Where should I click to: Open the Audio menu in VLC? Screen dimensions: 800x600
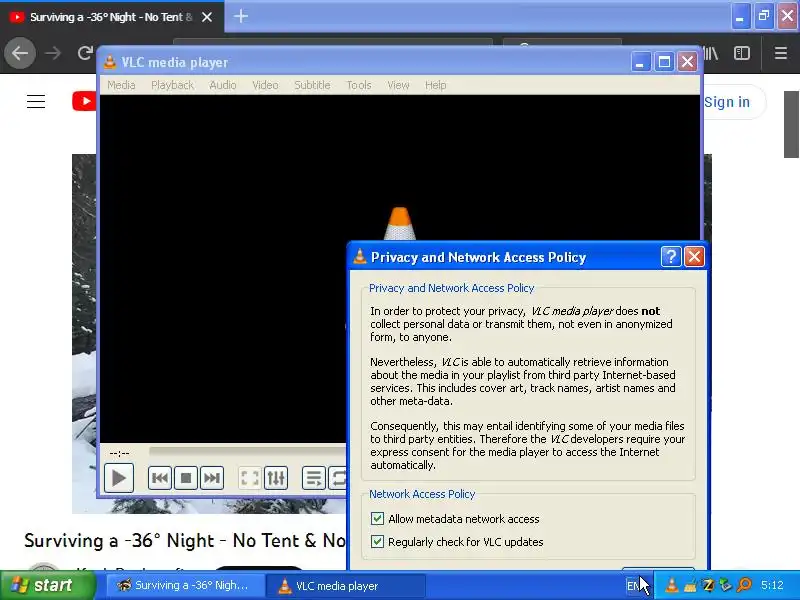pos(222,85)
